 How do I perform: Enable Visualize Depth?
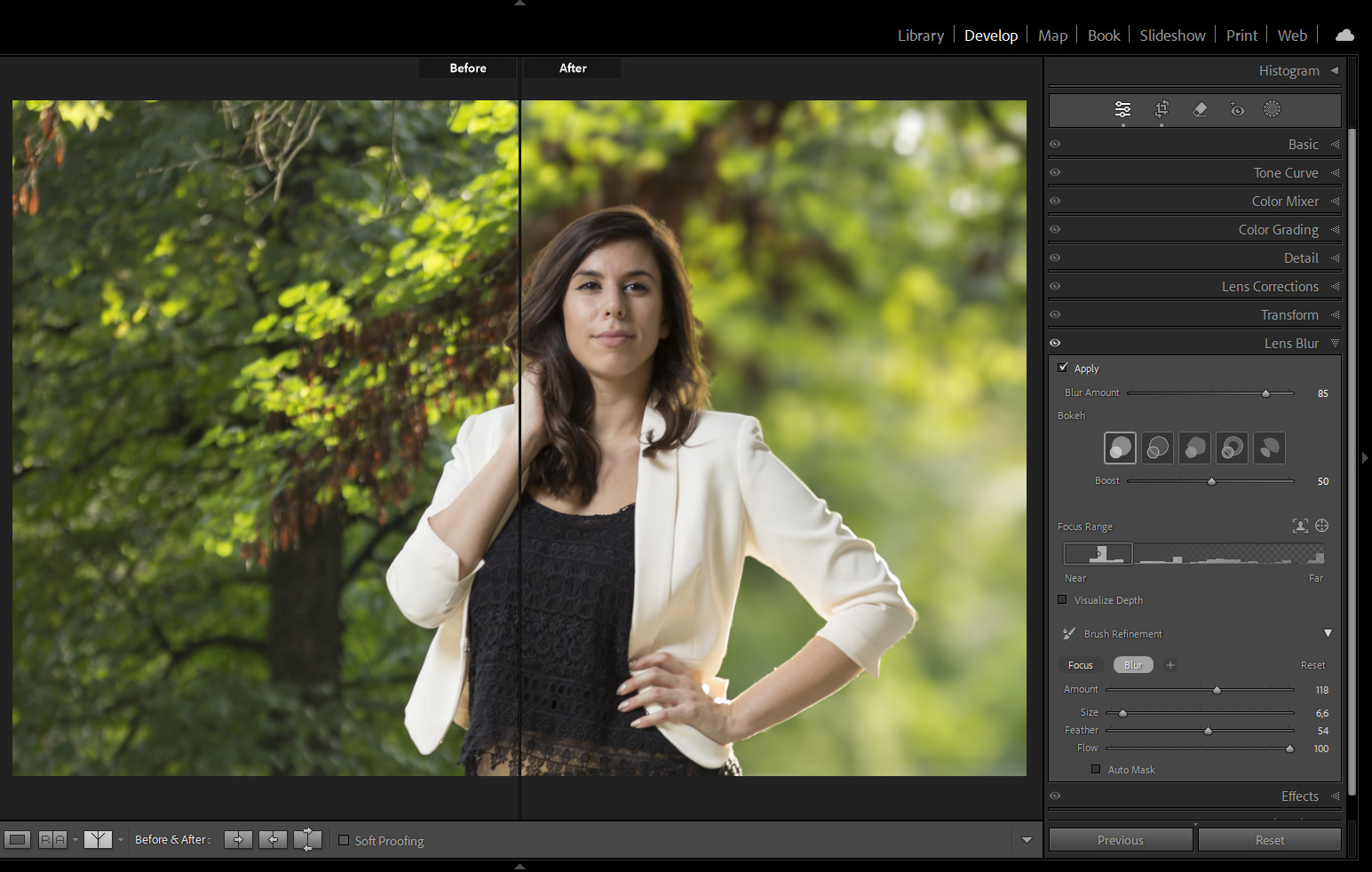1063,599
